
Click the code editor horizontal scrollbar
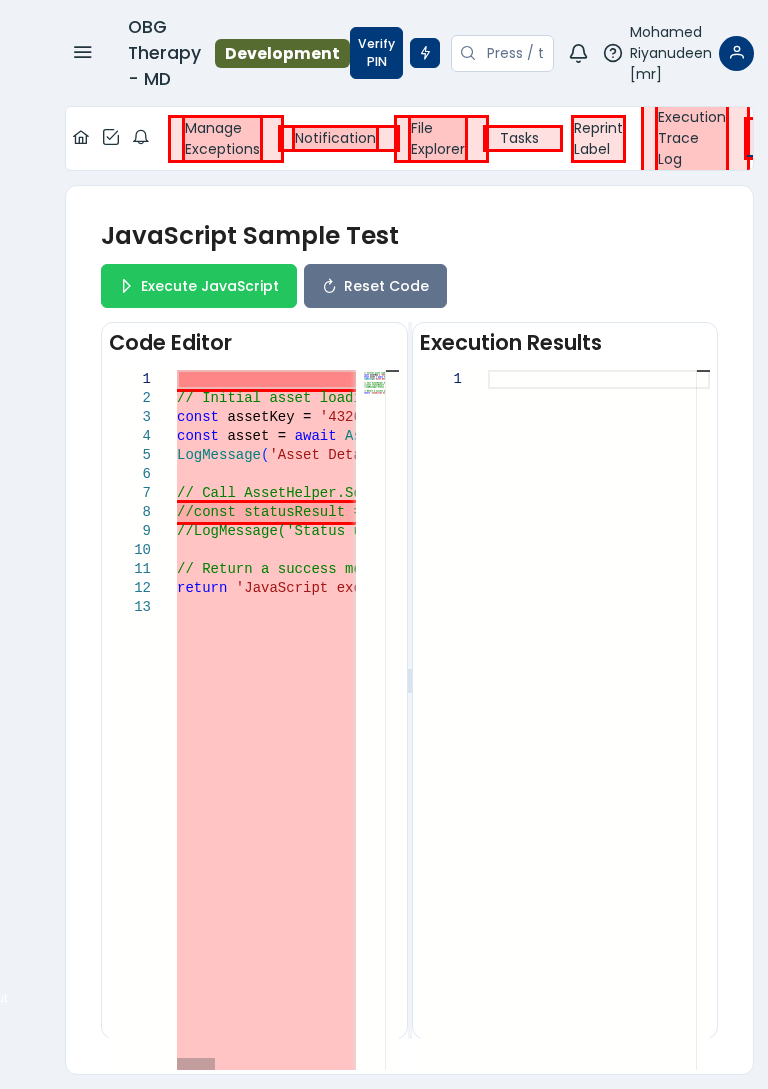196,1064
